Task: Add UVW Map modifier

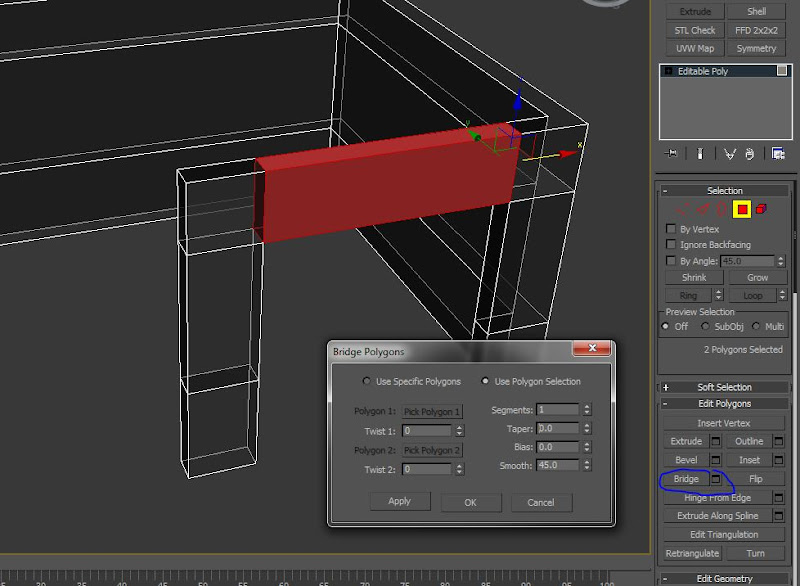Action: (695, 48)
